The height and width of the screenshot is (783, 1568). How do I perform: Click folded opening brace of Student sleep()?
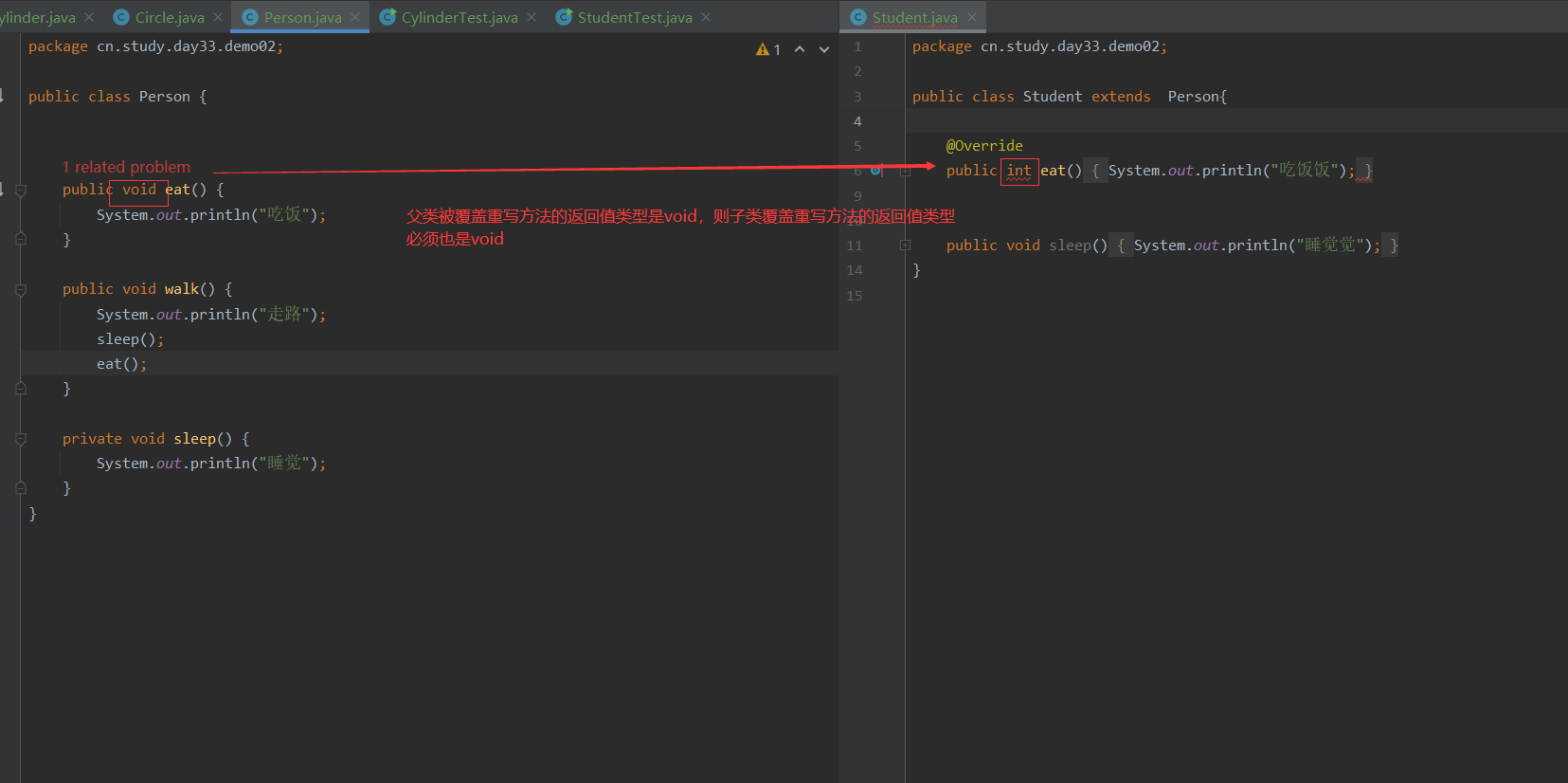coord(1121,246)
